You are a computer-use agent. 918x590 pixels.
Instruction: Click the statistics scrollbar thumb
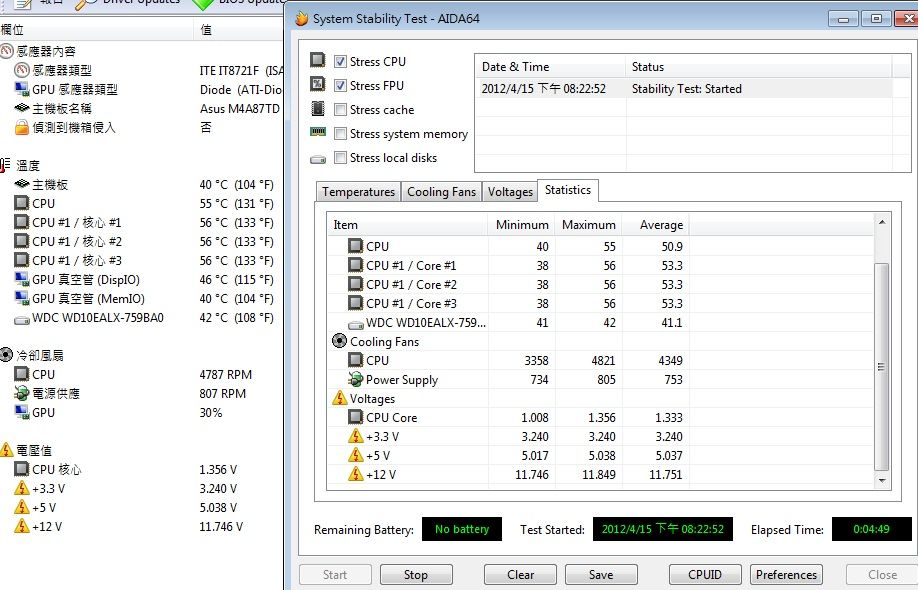pos(882,367)
